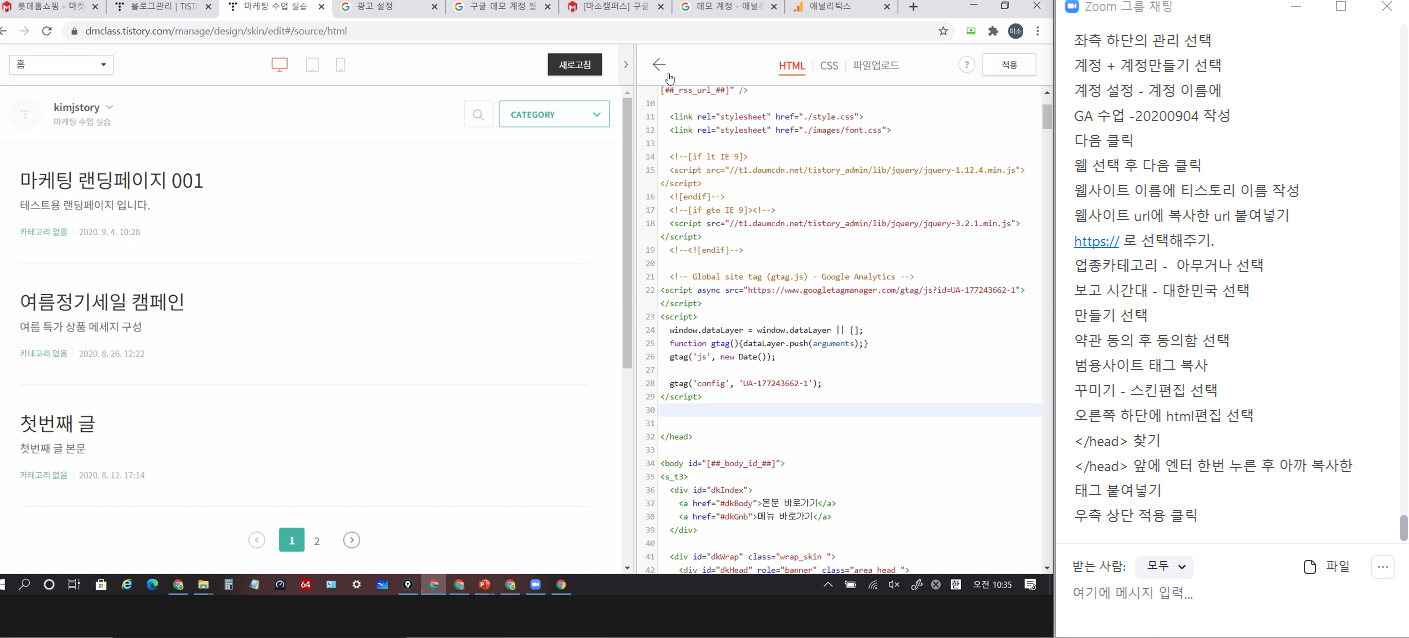
Task: Open the help question mark icon
Action: (966, 65)
